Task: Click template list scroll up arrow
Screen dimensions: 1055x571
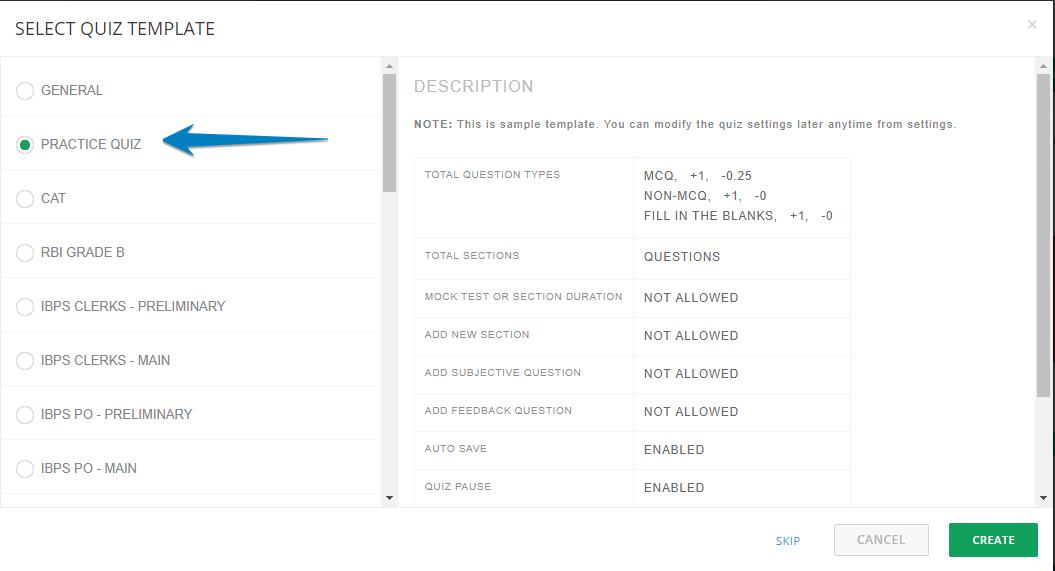Action: 389,66
